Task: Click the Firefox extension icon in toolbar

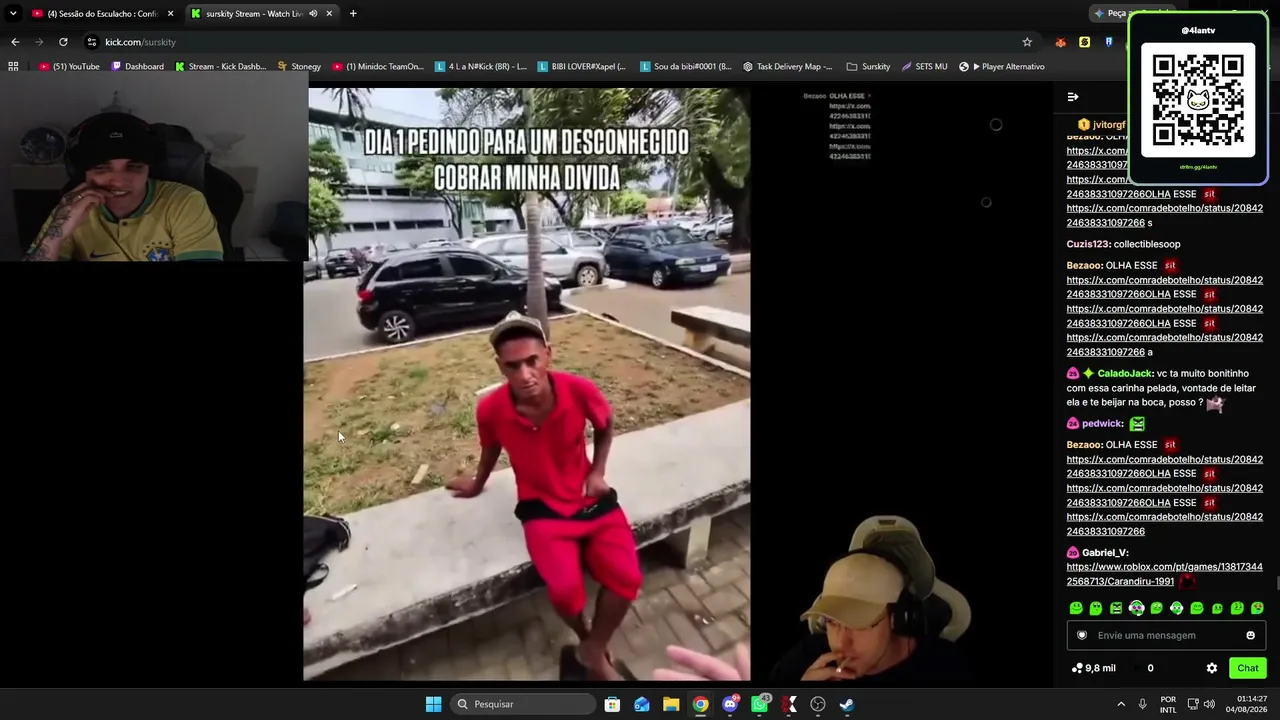Action: pyautogui.click(x=1060, y=42)
